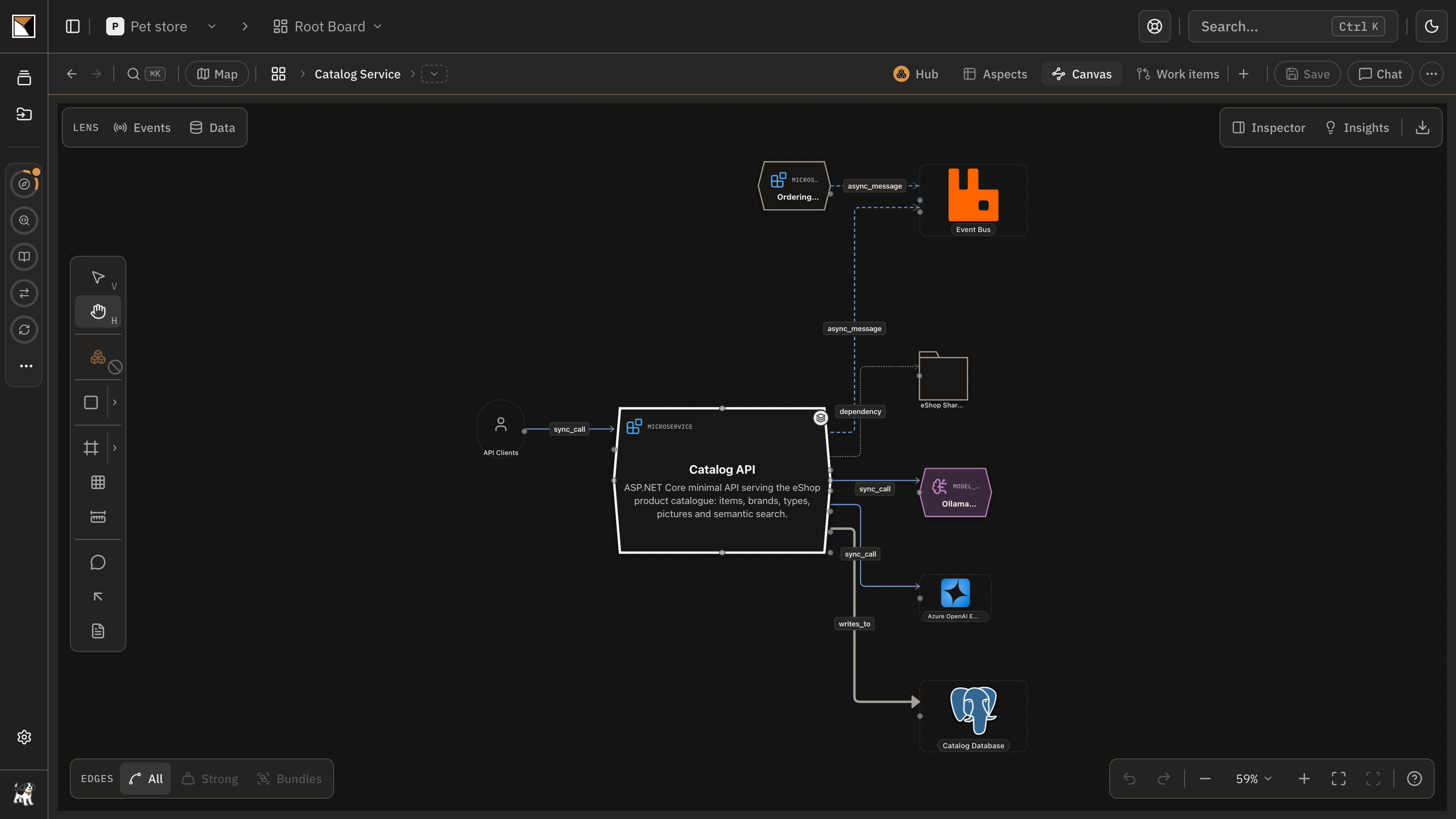Expand frame tool options chevron
Viewport: 1456px width, 819px height.
(x=115, y=447)
